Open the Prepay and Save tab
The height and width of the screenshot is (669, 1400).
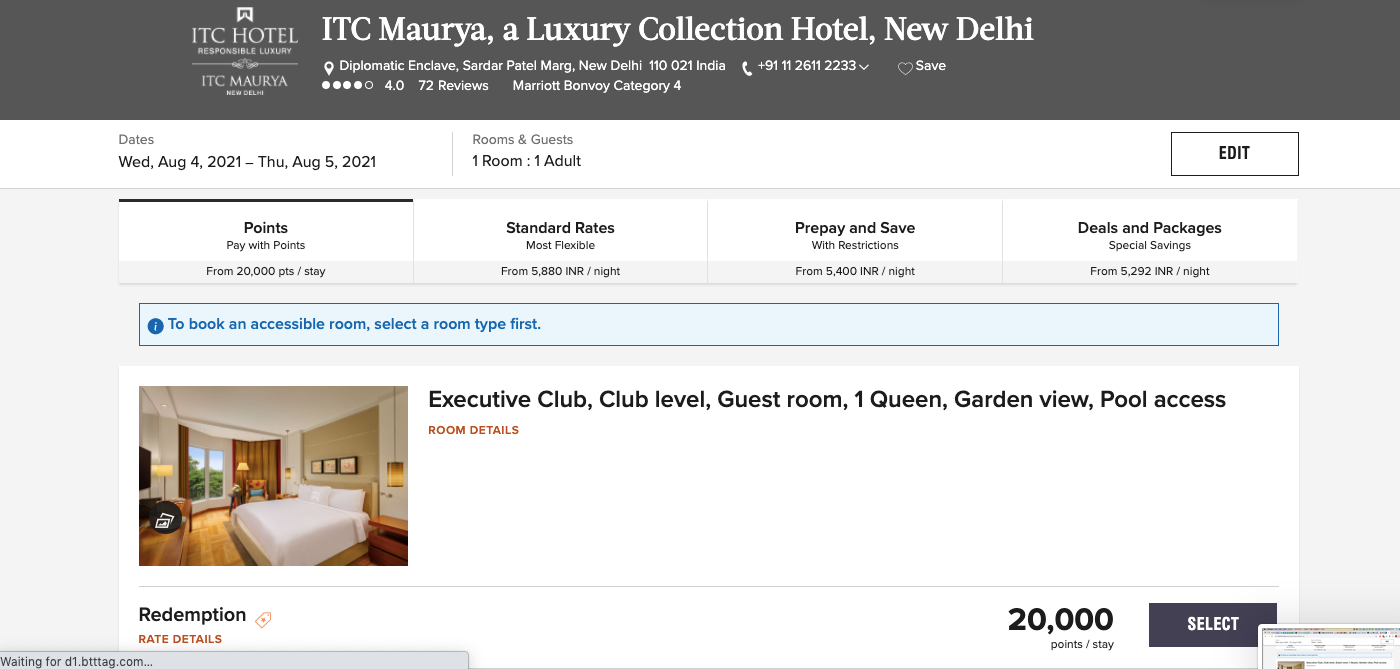click(855, 242)
